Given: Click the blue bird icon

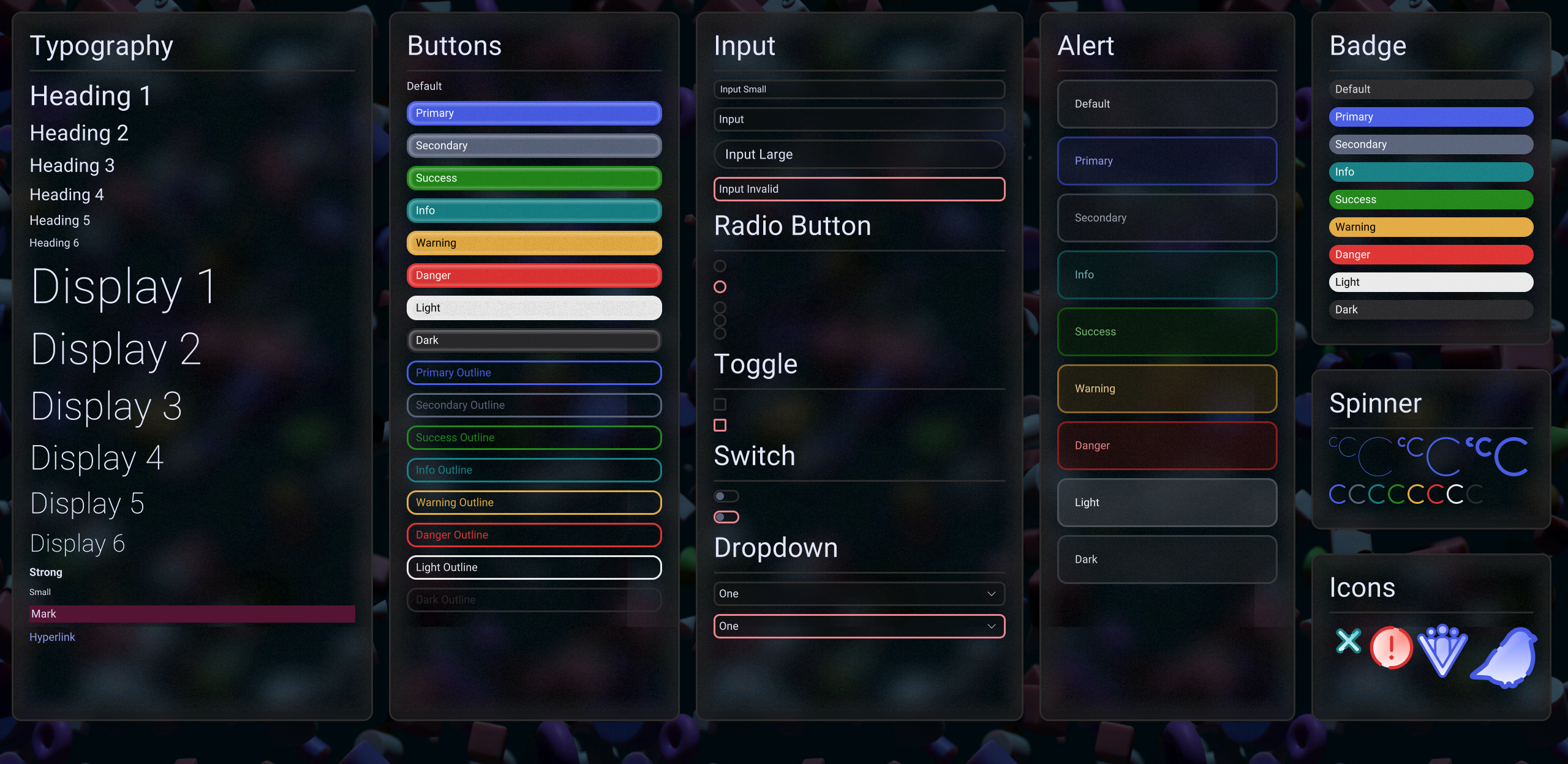Looking at the screenshot, I should click(x=1504, y=657).
